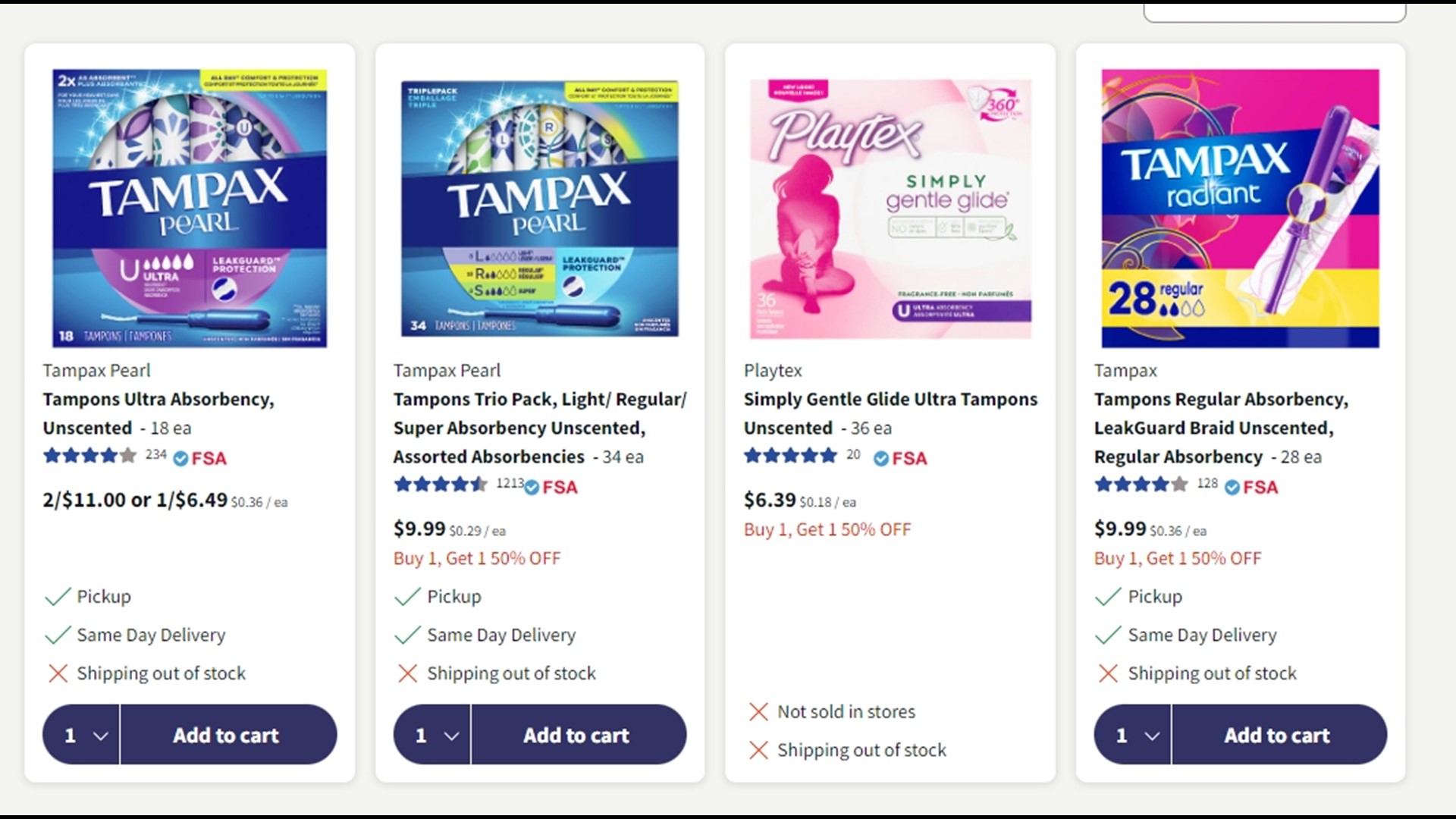Click the Same Day Delivery checkmark on Tampax Radiant
Viewport: 1456px width, 819px height.
pos(1109,635)
